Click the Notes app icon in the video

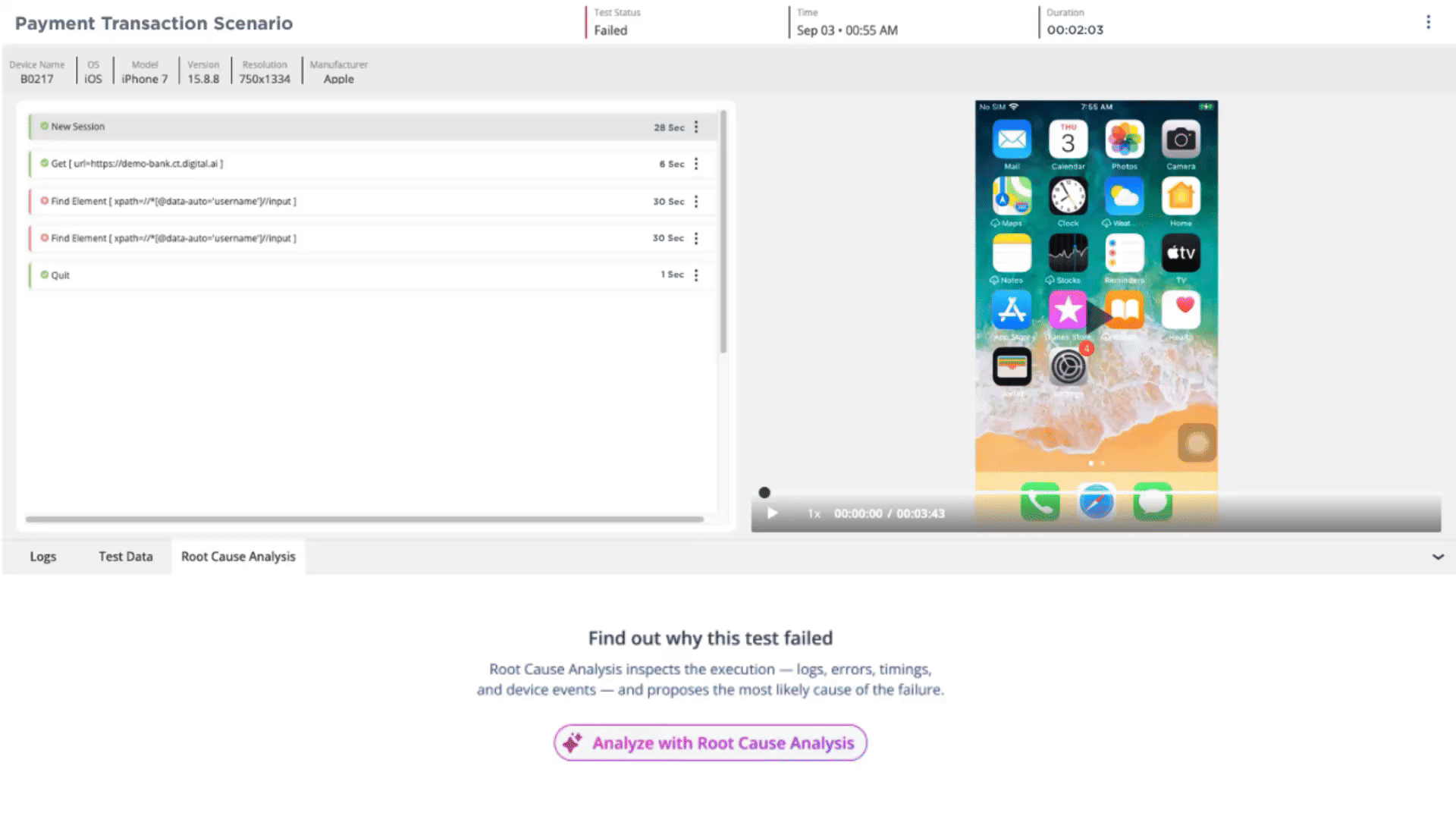[1012, 253]
